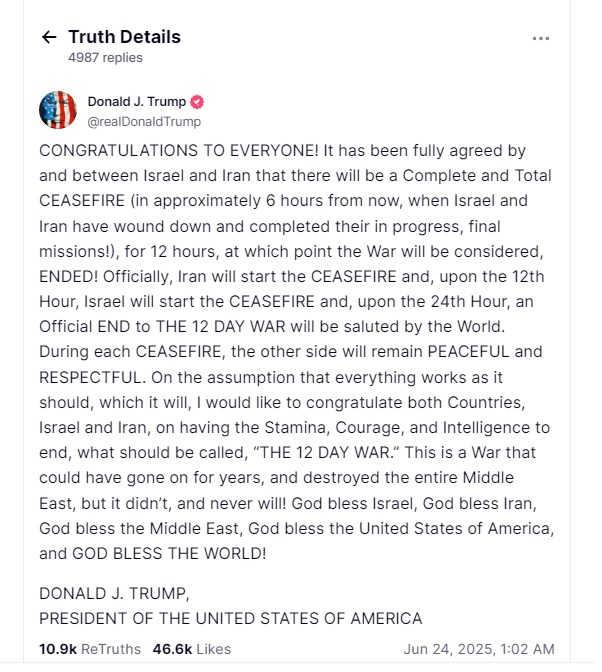Click the GOD BLESS THE WORLD! closing text

click(x=169, y=553)
